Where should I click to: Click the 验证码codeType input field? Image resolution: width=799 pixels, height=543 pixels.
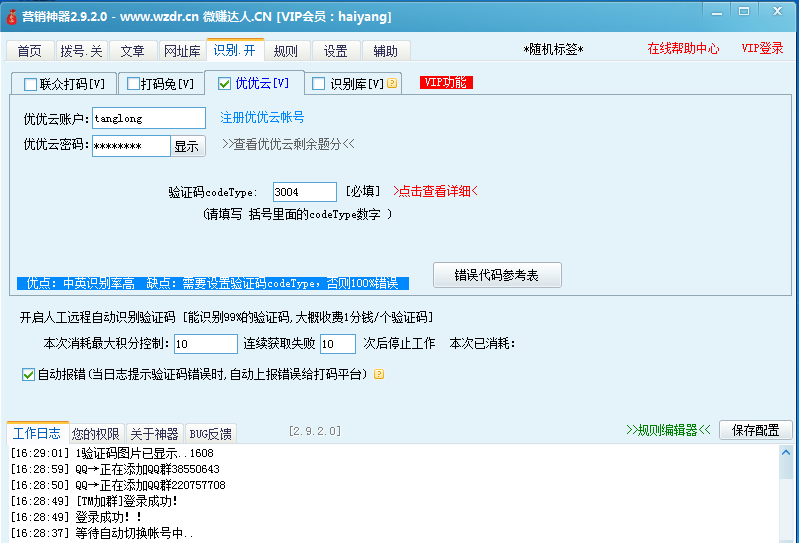(x=304, y=192)
